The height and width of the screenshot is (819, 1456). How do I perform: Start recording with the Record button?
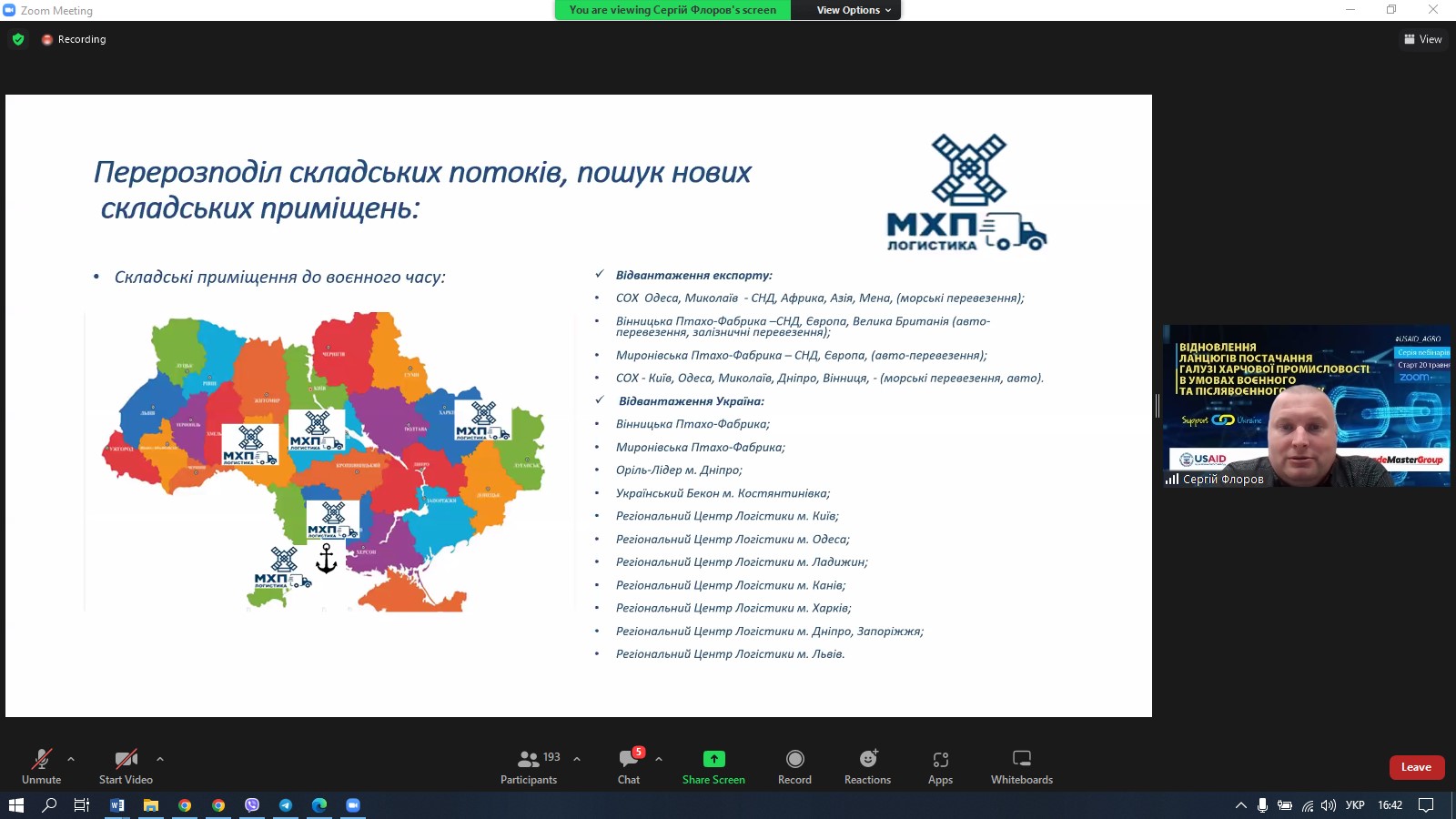point(794,766)
